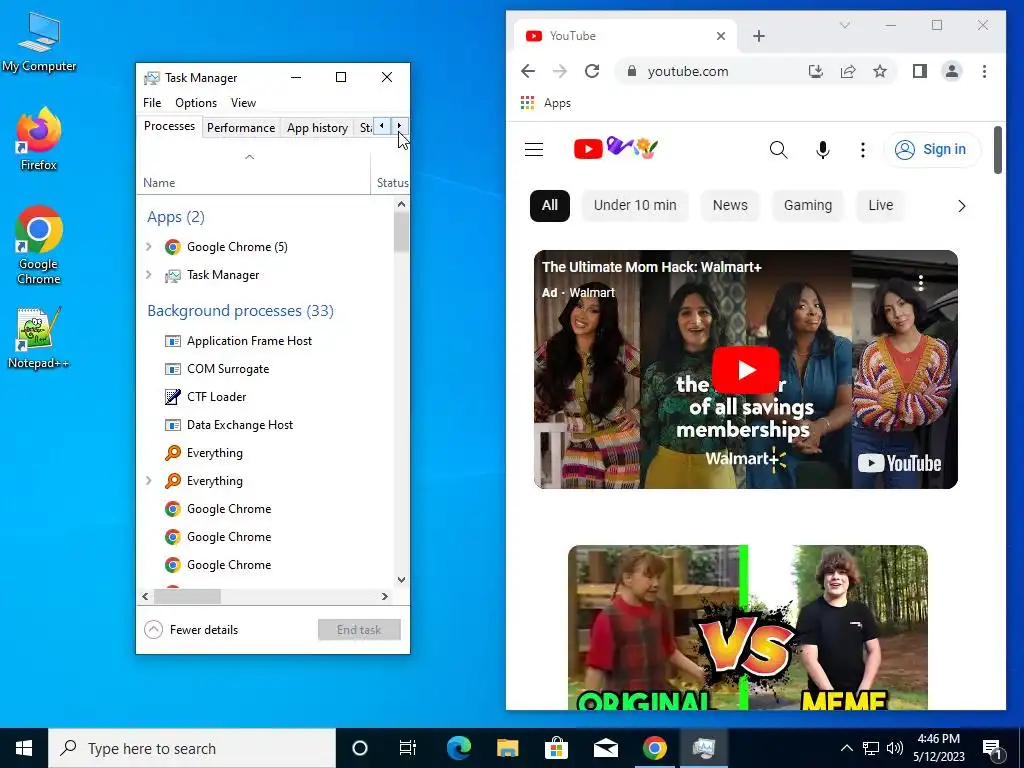Open File menu in Task Manager

pos(152,103)
